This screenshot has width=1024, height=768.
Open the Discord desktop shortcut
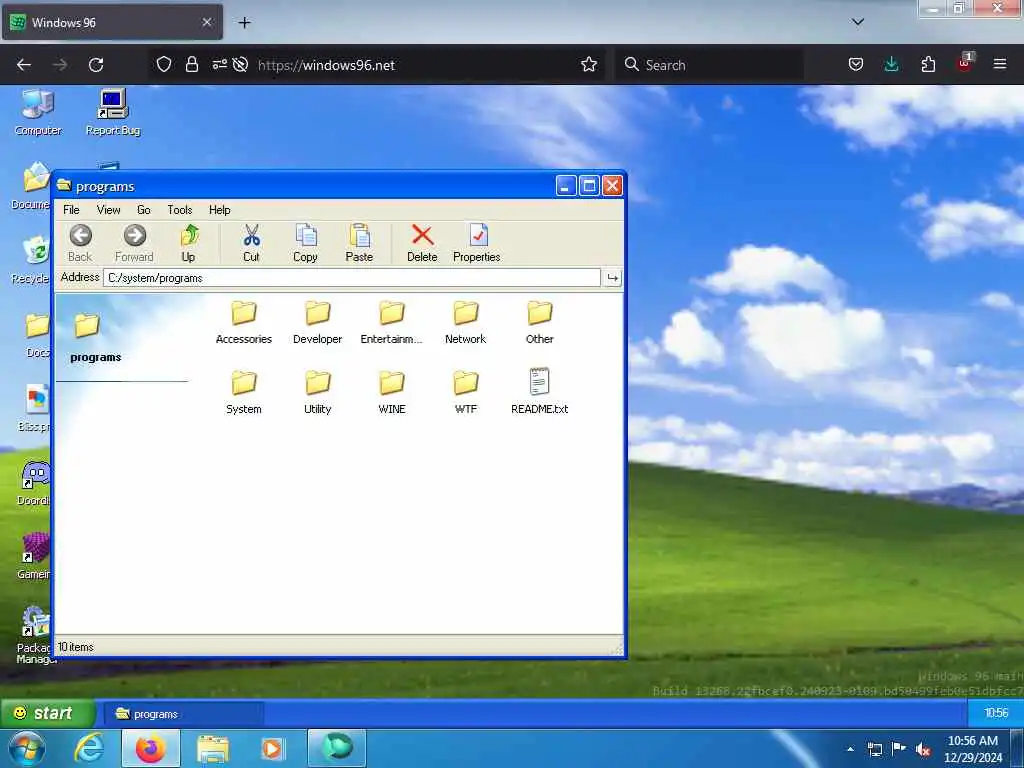click(33, 483)
